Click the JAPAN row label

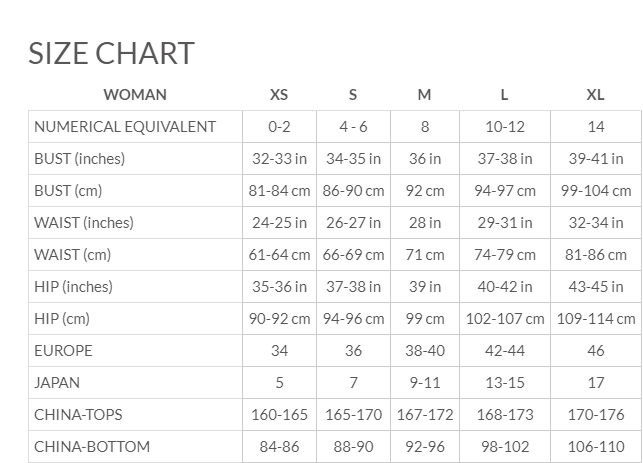pos(57,383)
